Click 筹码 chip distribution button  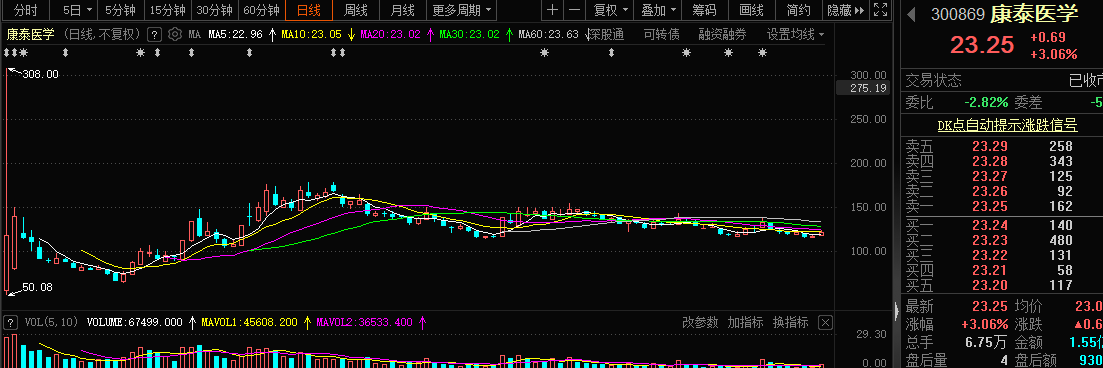pyautogui.click(x=704, y=10)
